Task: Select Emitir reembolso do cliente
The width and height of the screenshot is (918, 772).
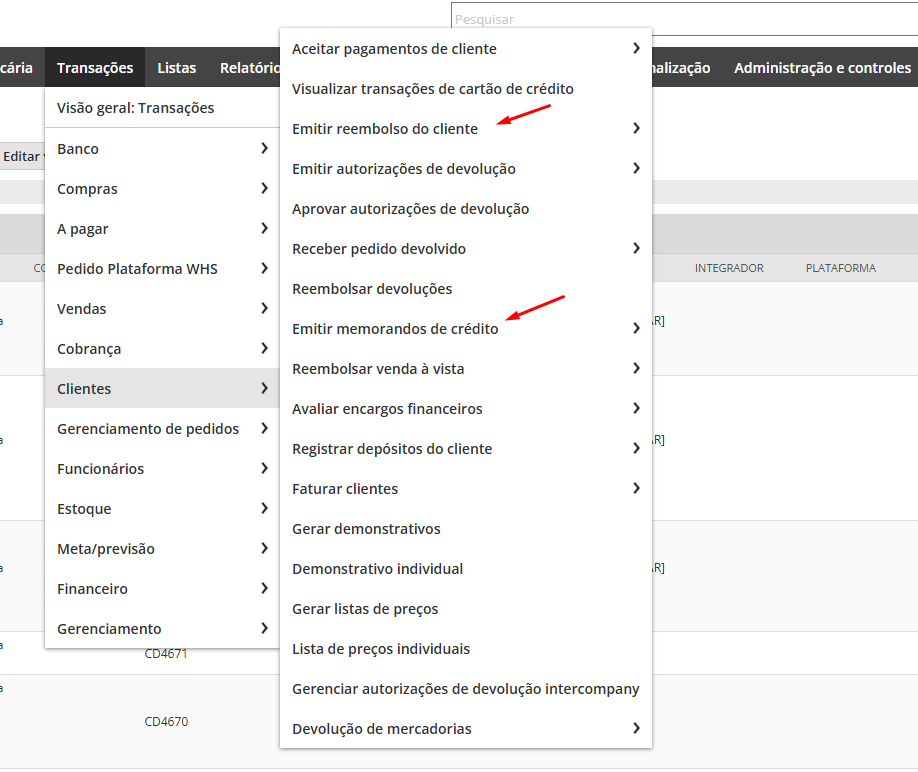Action: coord(385,129)
